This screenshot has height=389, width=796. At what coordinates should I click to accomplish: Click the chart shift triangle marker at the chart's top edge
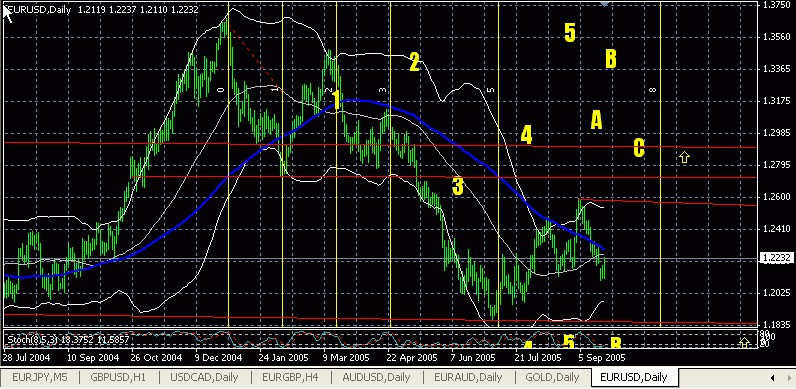point(604,4)
